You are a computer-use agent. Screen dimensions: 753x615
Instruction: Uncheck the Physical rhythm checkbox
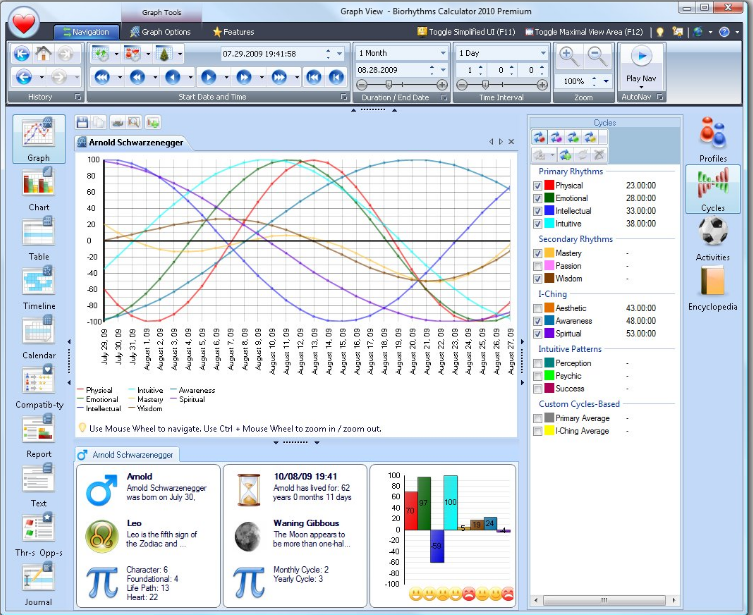tap(538, 186)
